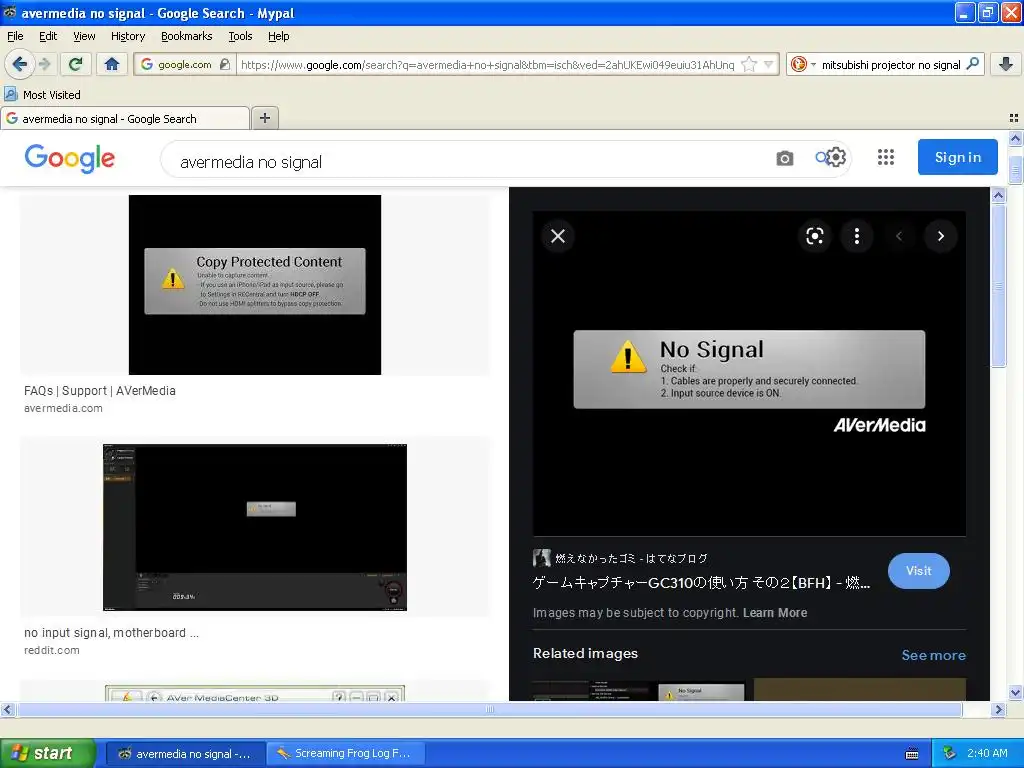Go back using the browser back arrow
This screenshot has height=768, width=1024.
click(x=19, y=64)
